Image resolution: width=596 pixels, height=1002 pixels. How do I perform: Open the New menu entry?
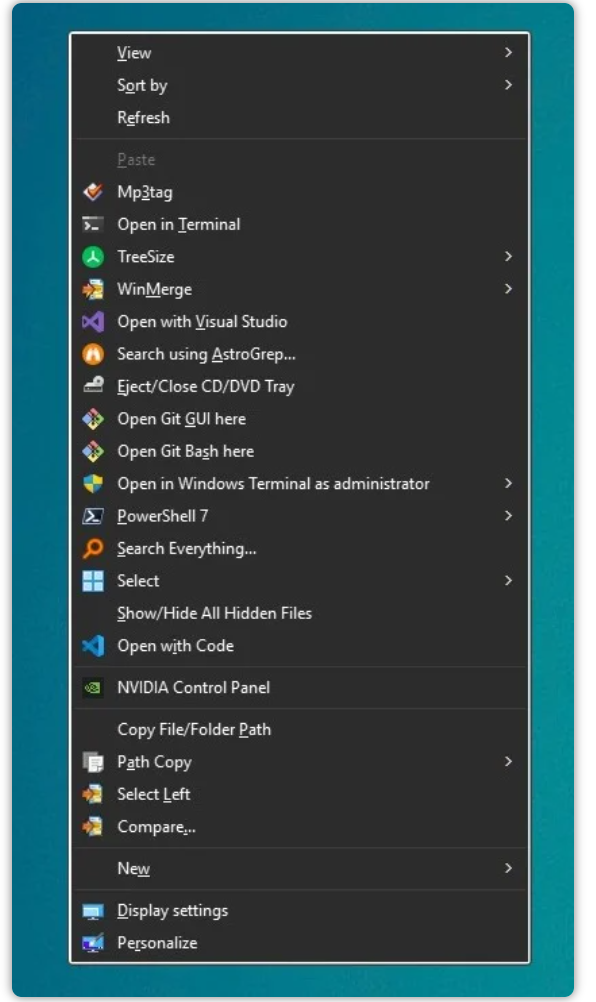click(134, 868)
